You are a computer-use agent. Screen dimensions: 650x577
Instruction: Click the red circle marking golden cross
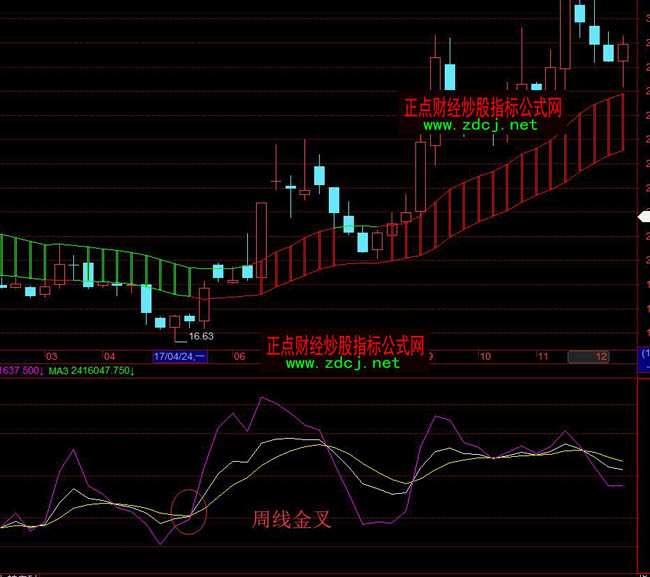pyautogui.click(x=189, y=510)
